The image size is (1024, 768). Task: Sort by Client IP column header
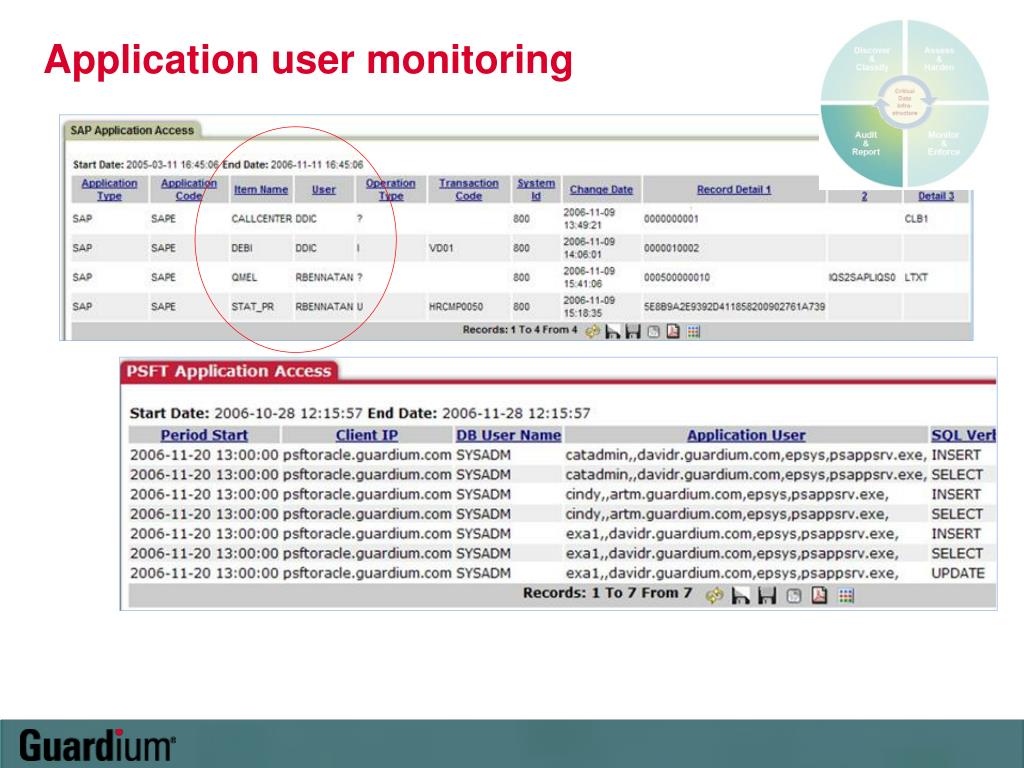pyautogui.click(x=366, y=435)
